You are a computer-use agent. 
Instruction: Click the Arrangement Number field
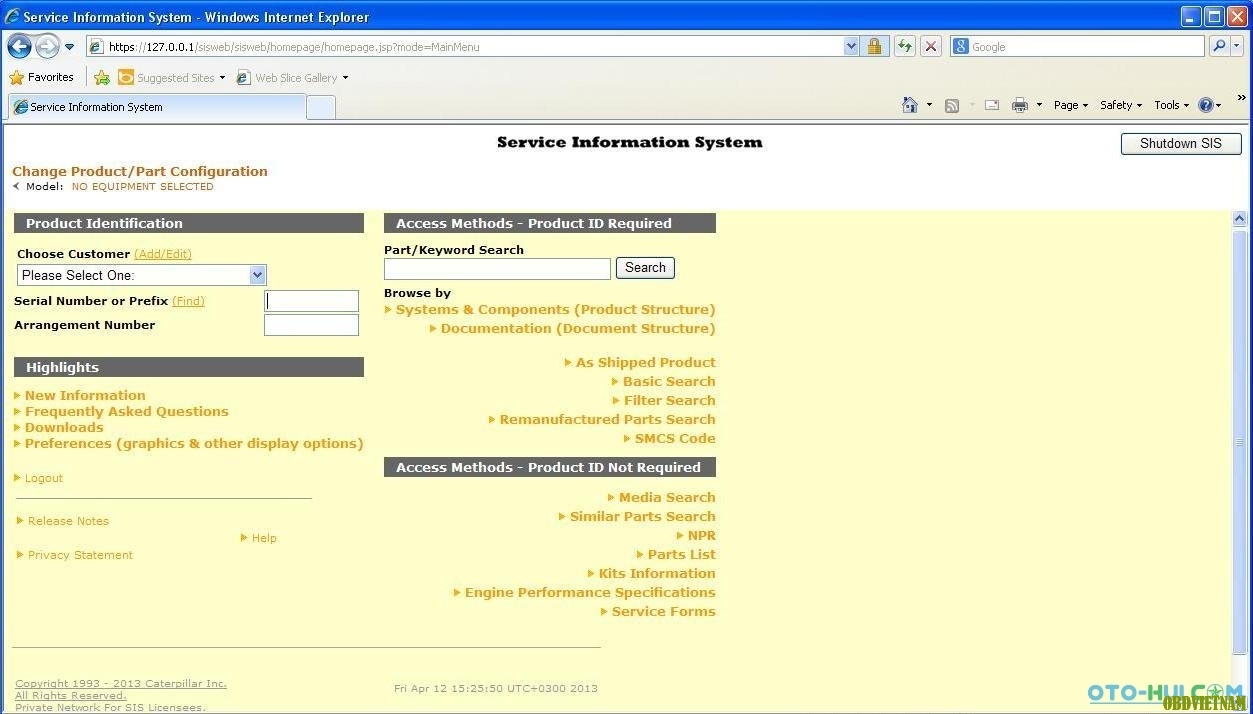pos(311,325)
